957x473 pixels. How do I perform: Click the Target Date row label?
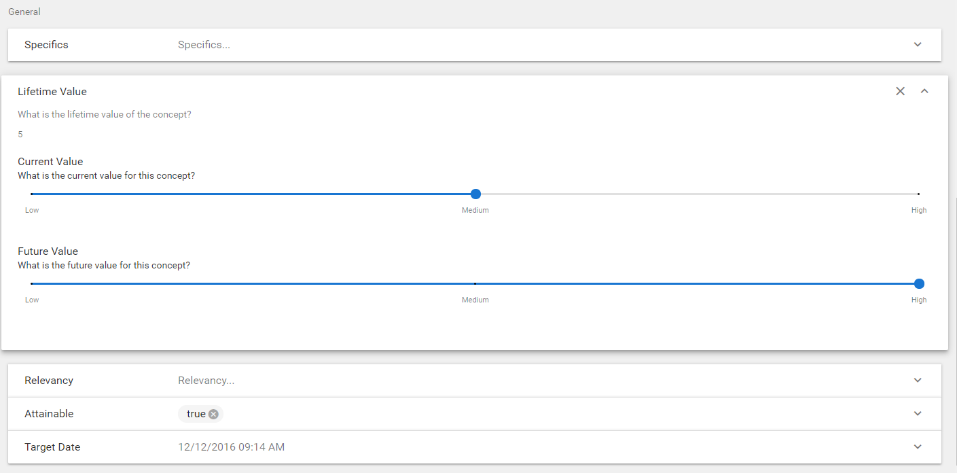pos(52,447)
